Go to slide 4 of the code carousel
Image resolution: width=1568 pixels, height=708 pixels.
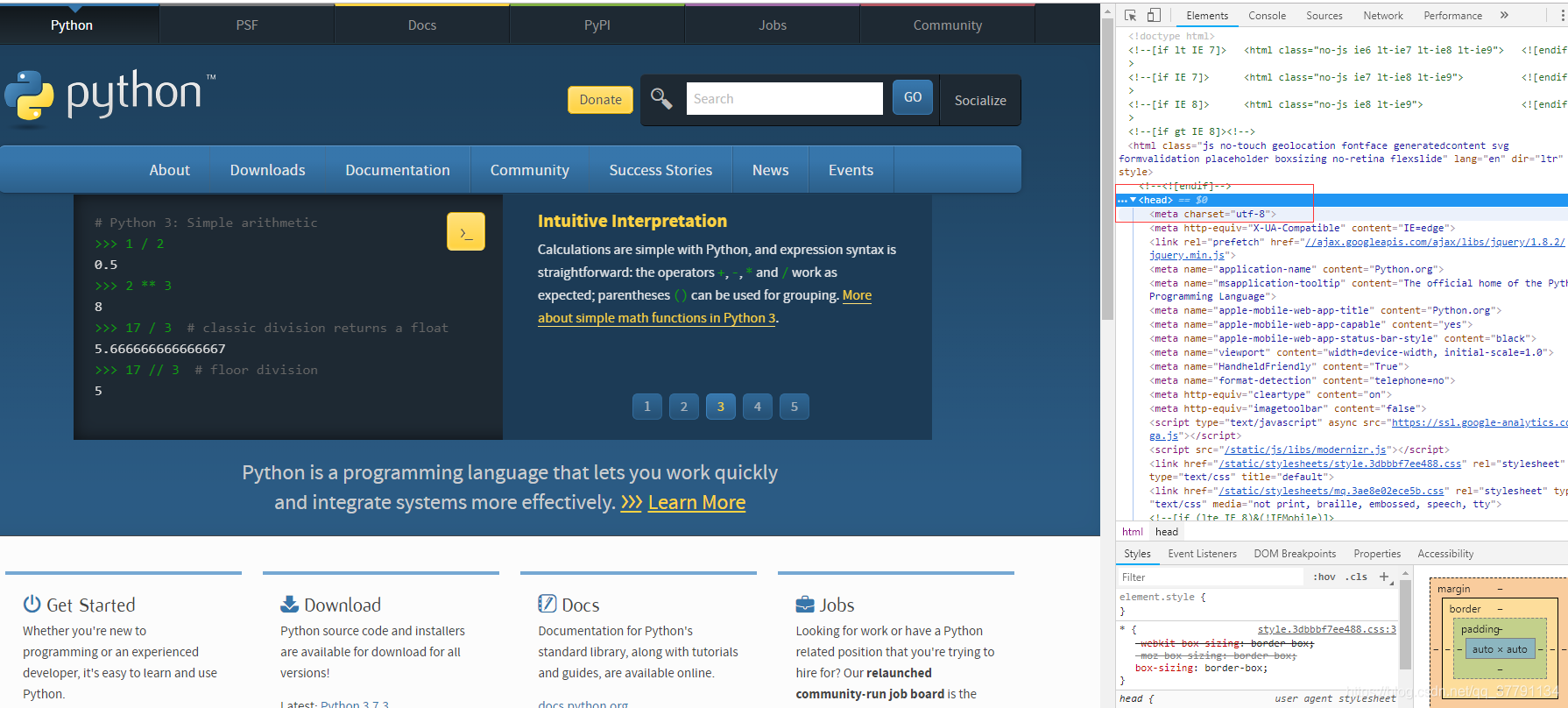(x=758, y=407)
